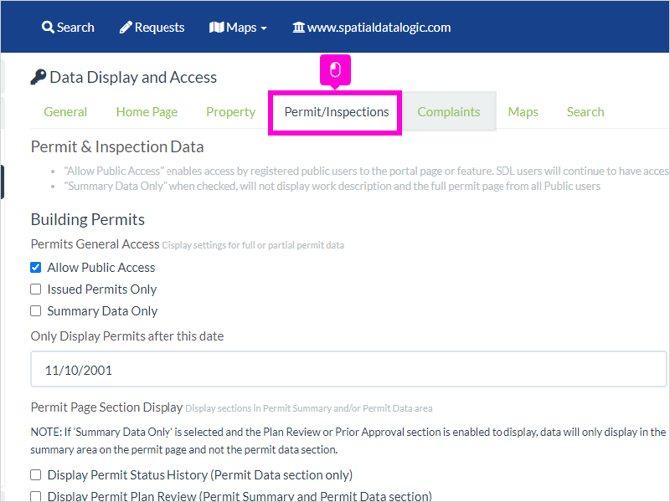Click the permits date field 11/10/2001
This screenshot has height=502, width=670.
pos(349,370)
